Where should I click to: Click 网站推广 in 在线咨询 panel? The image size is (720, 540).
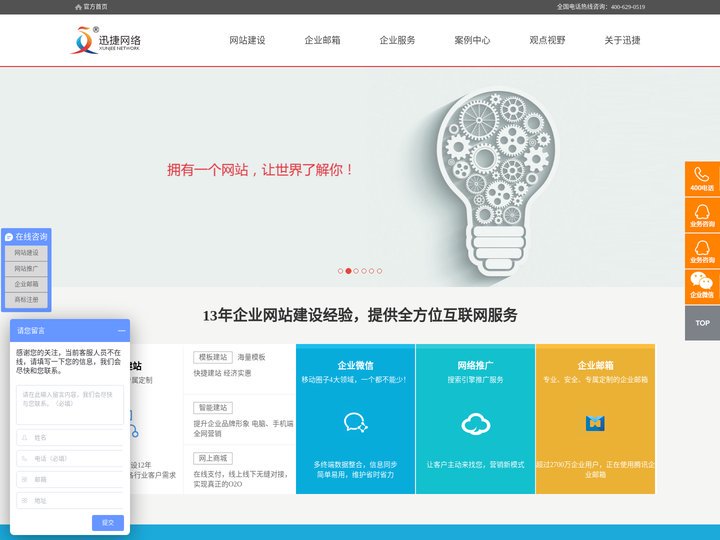(x=26, y=268)
